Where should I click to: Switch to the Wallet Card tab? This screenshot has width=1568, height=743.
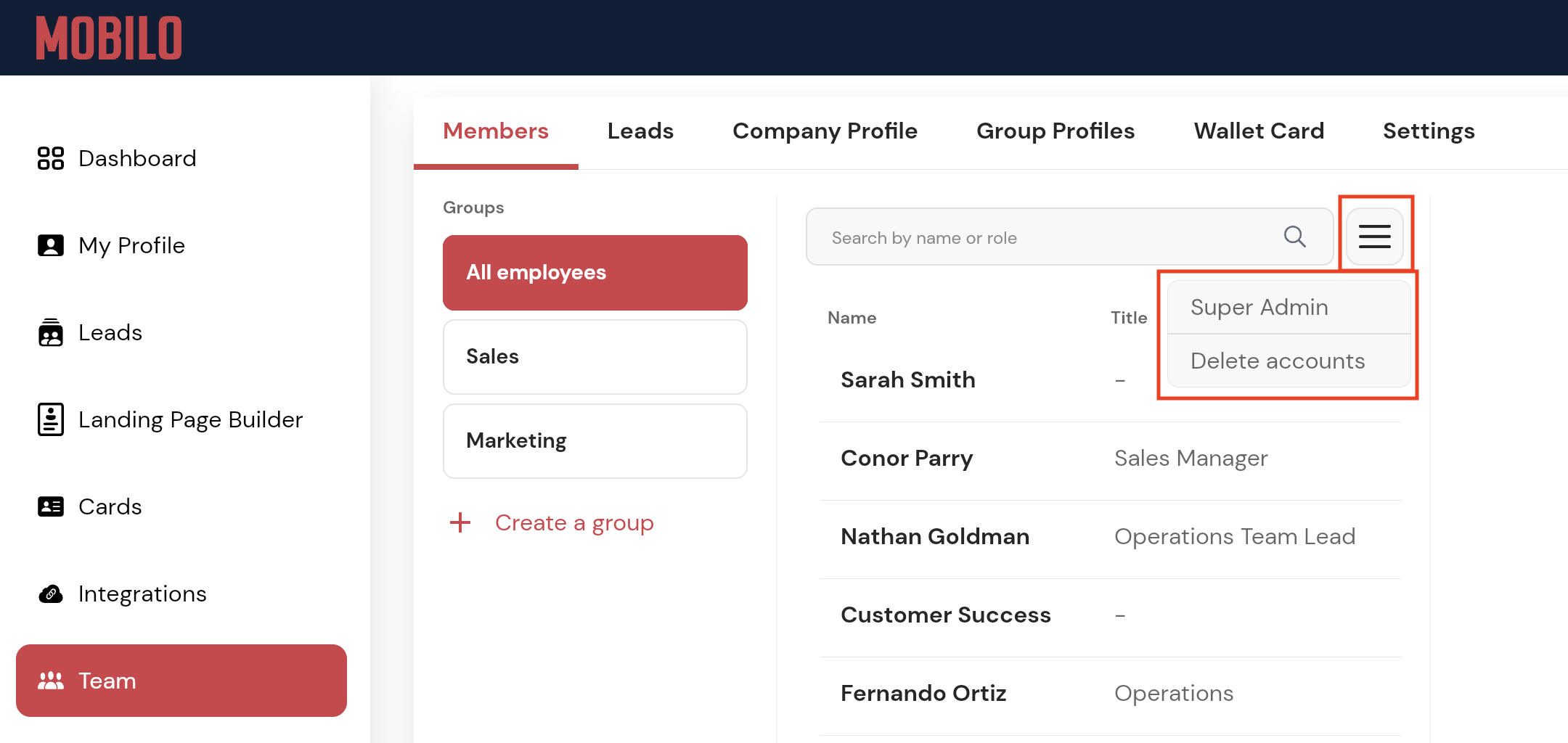click(1259, 131)
